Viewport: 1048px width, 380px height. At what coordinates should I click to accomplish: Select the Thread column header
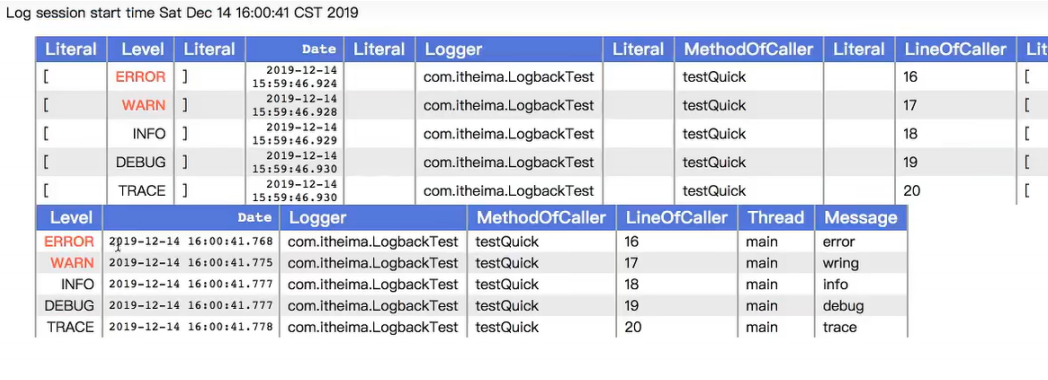(776, 218)
